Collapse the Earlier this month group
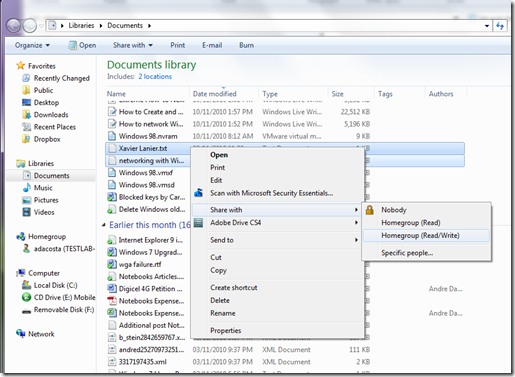 click(x=104, y=225)
